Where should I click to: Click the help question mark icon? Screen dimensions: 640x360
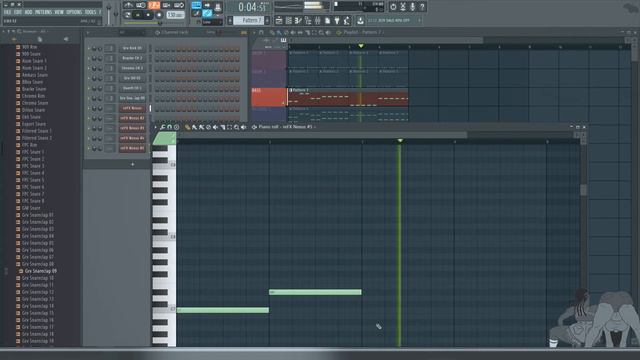[422, 7]
